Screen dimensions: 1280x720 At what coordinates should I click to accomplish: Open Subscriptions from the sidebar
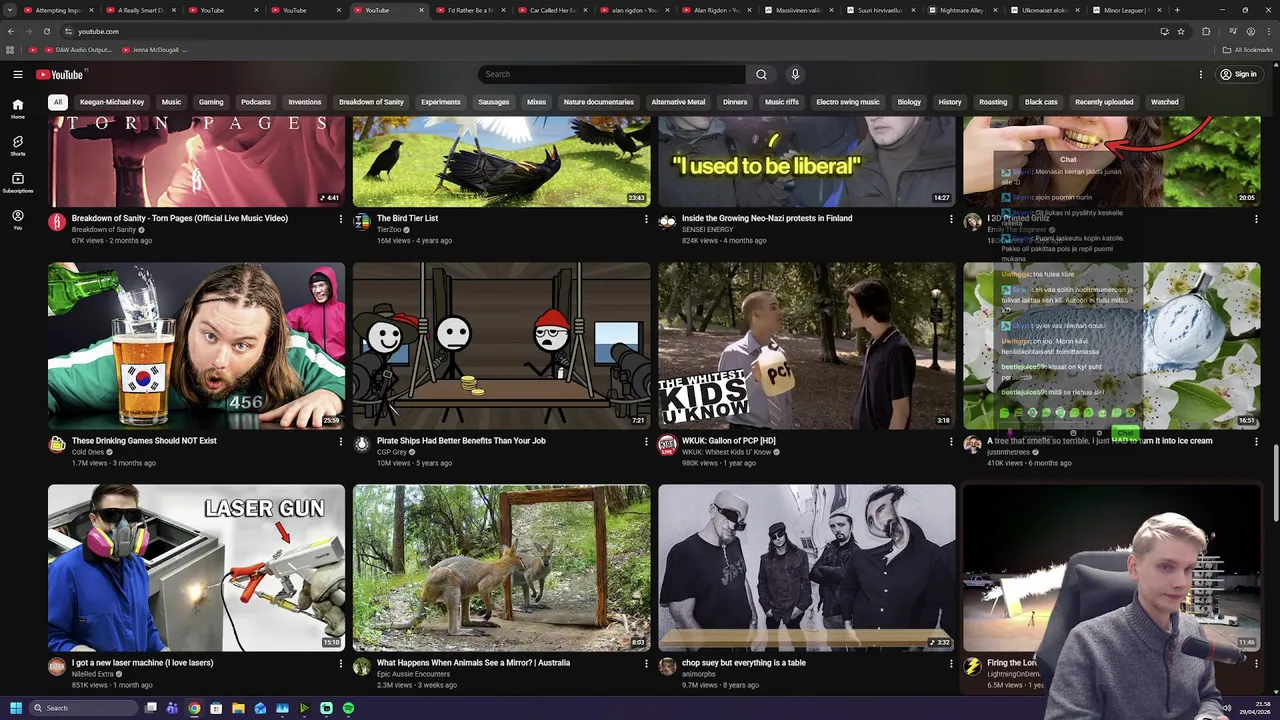[18, 183]
